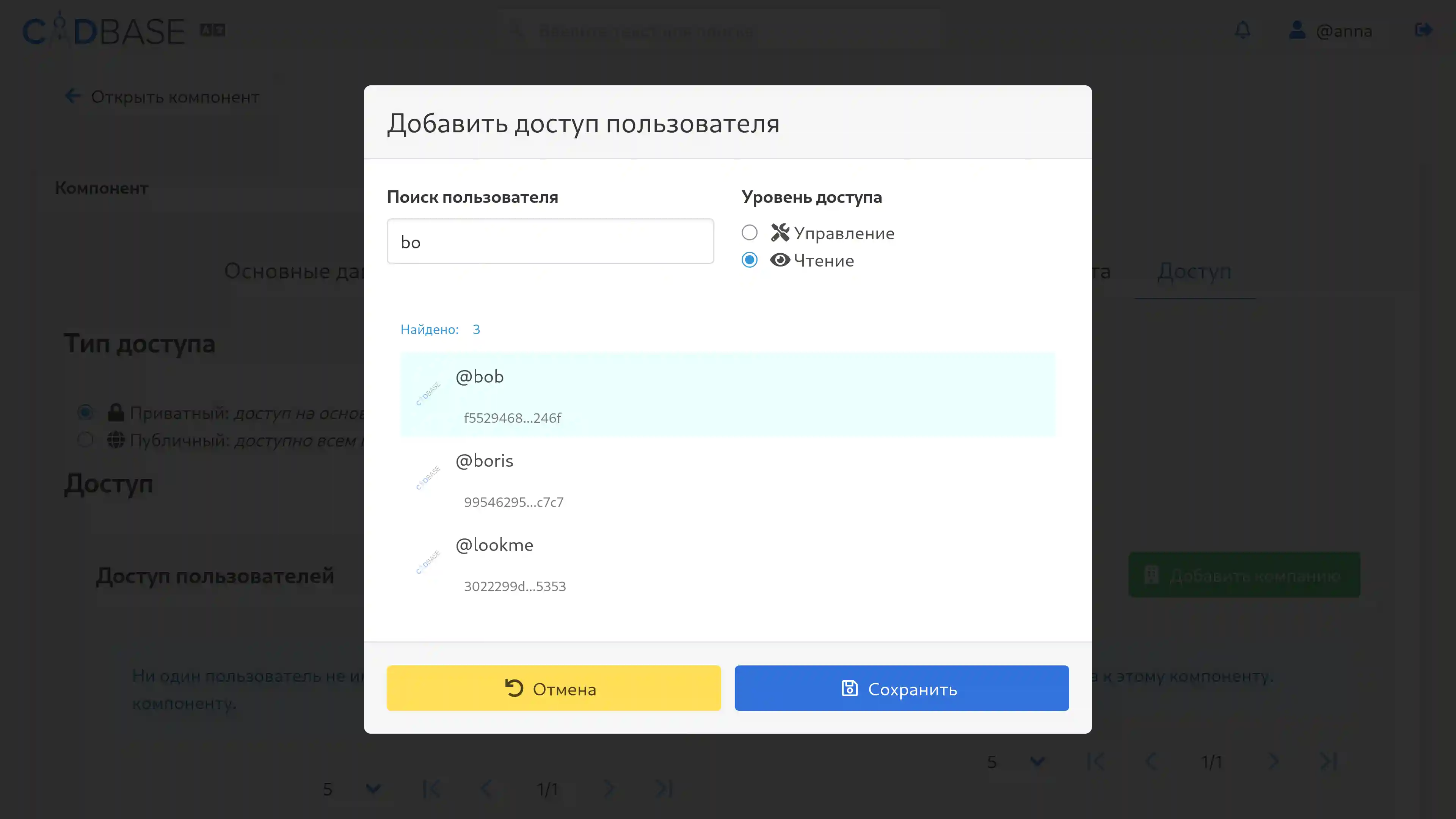
Task: Go to next page in companies pagination
Action: pos(1274,761)
